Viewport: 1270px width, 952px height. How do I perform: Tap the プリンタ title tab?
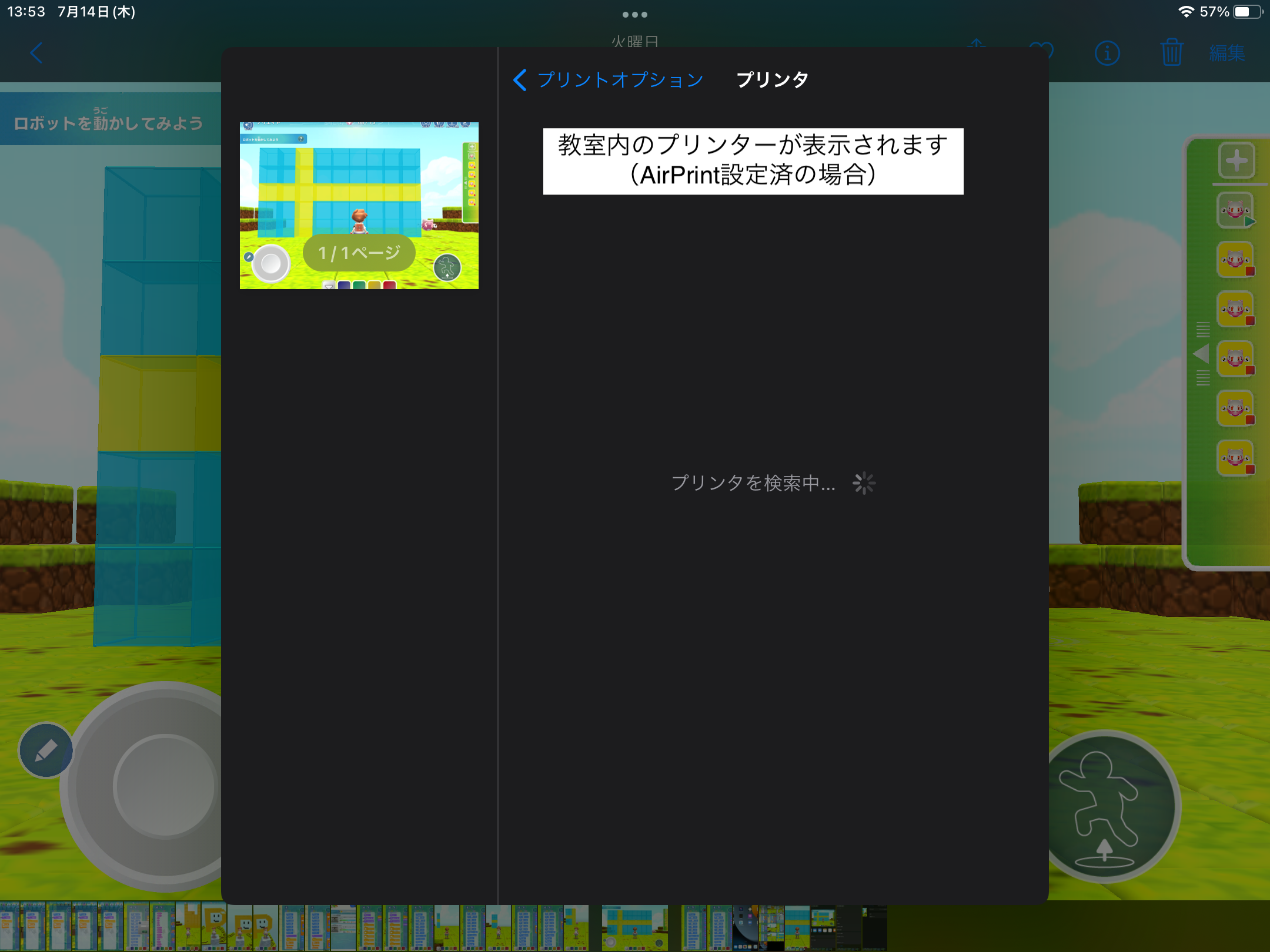(x=772, y=80)
